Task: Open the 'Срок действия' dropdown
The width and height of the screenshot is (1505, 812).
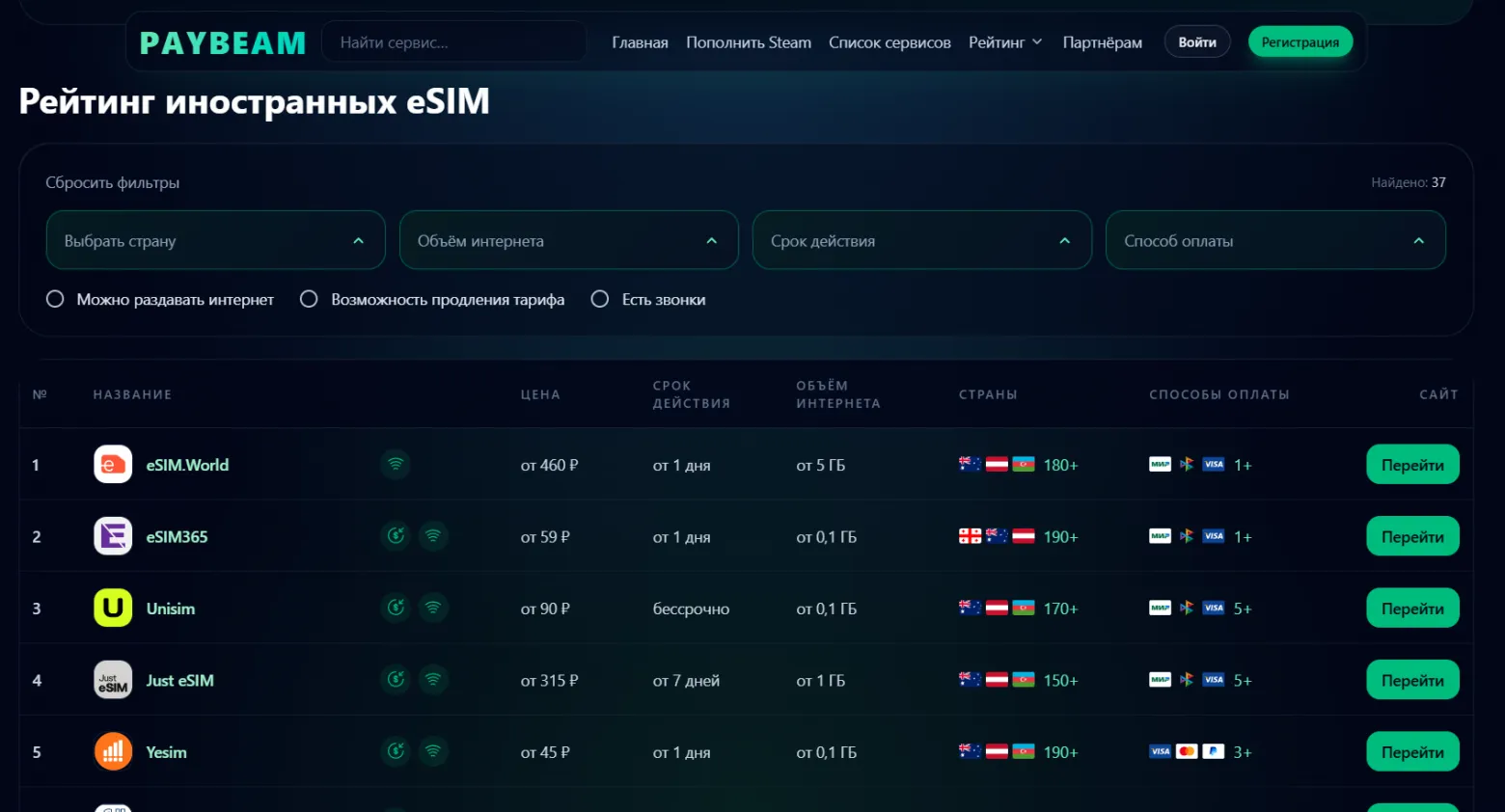Action: coord(922,240)
